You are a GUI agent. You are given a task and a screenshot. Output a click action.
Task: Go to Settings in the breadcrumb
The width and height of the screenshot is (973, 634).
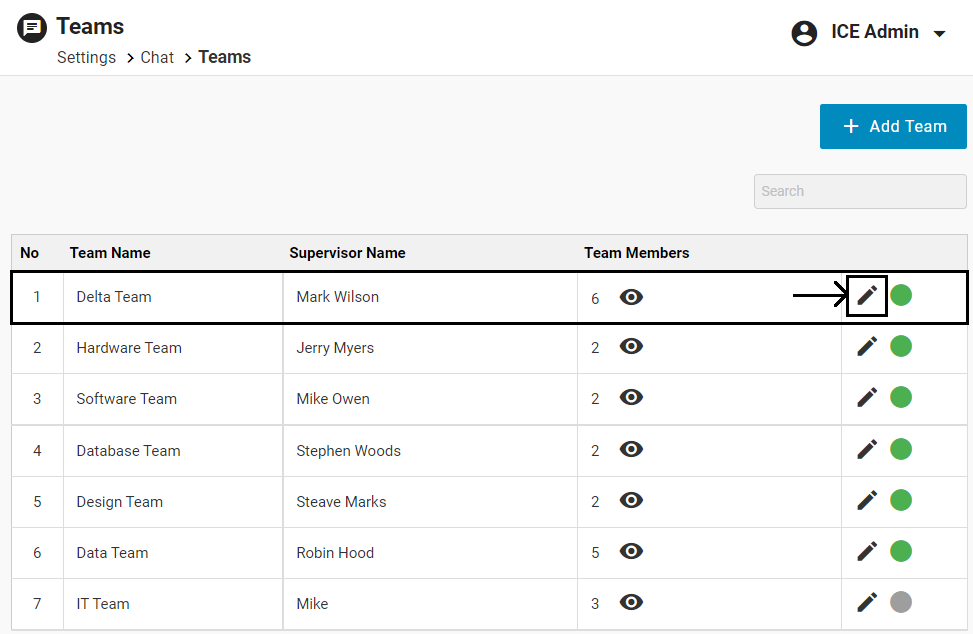86,57
